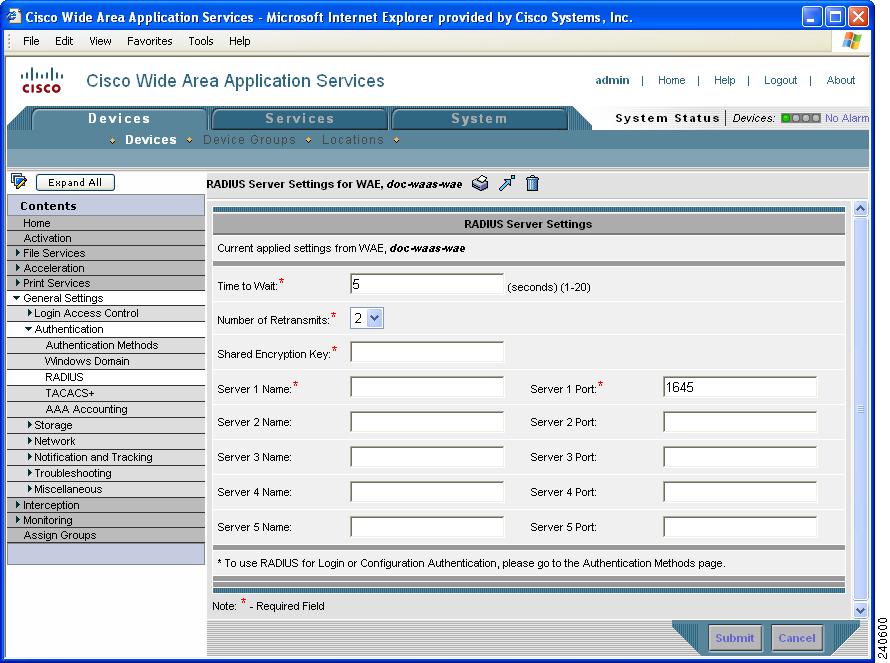This screenshot has height=663, width=890.
Task: Click the apply defaults arrow icon in title bar
Action: tap(506, 183)
